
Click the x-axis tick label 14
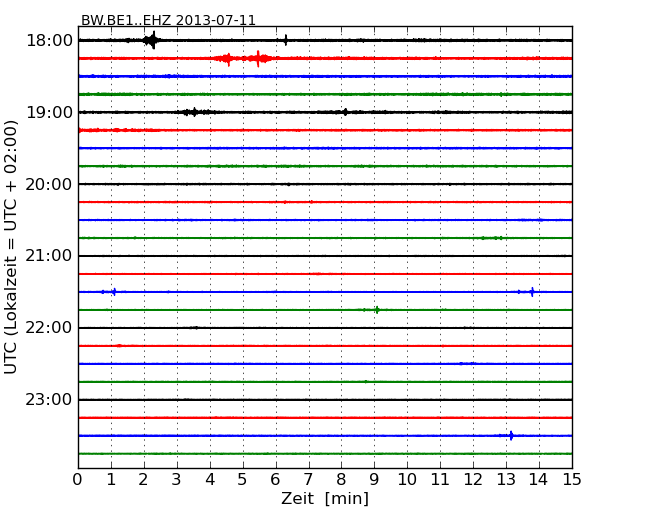[x=539, y=479]
